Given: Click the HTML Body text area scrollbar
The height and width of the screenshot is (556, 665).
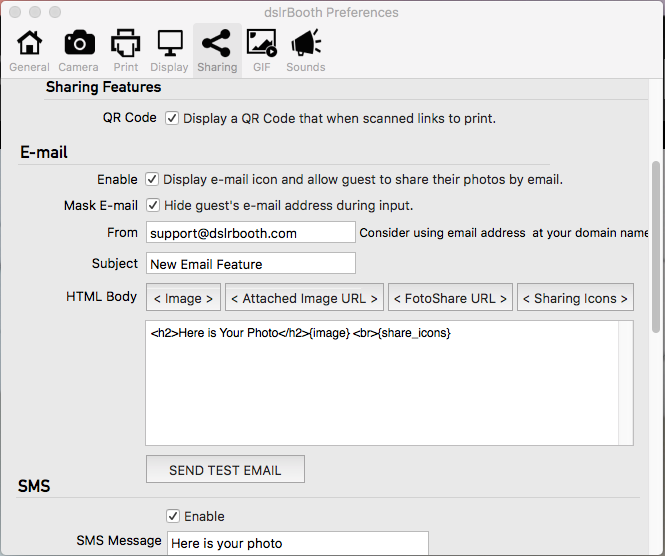Looking at the screenshot, I should (626, 383).
